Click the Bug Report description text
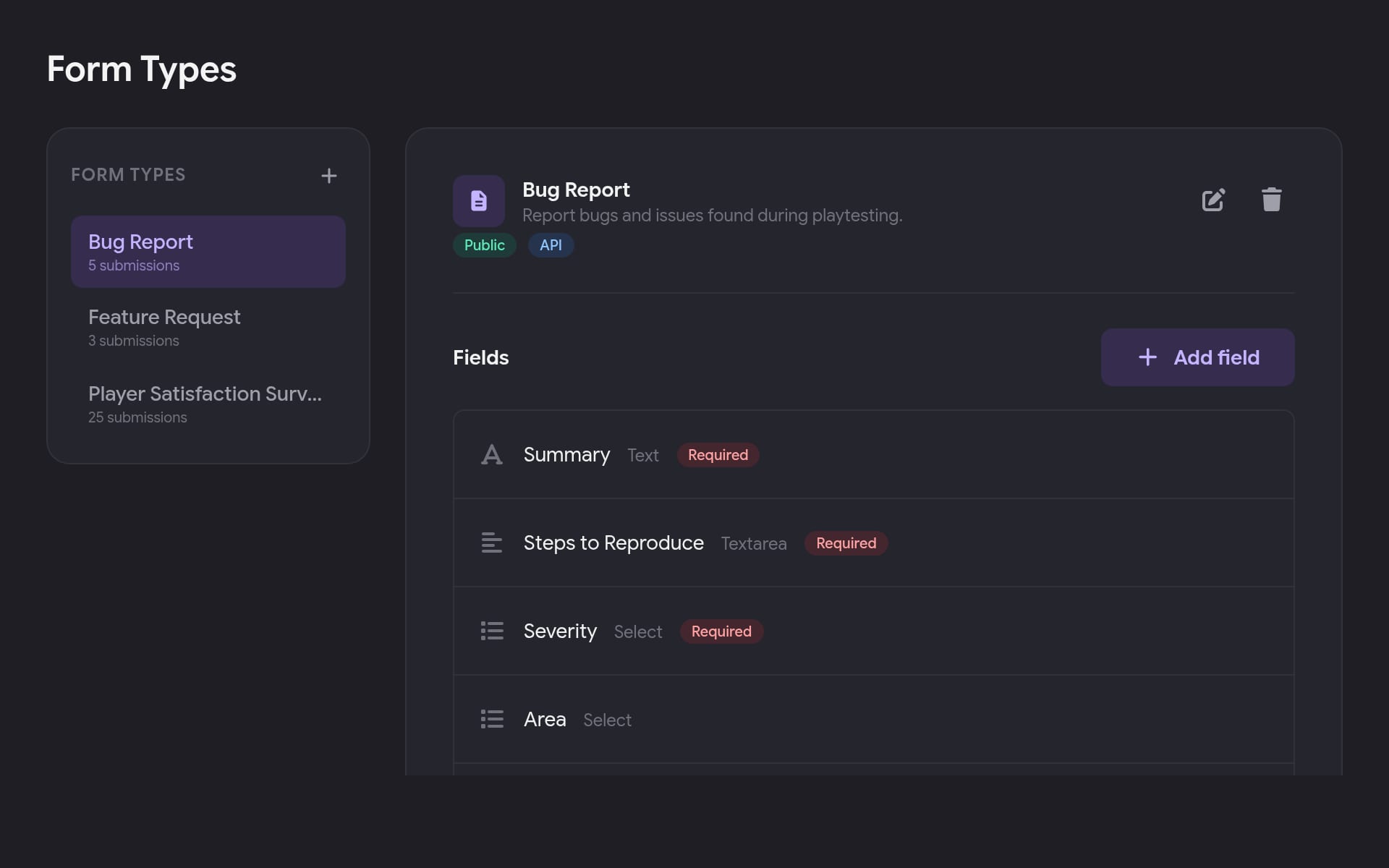This screenshot has width=1389, height=868. (713, 216)
